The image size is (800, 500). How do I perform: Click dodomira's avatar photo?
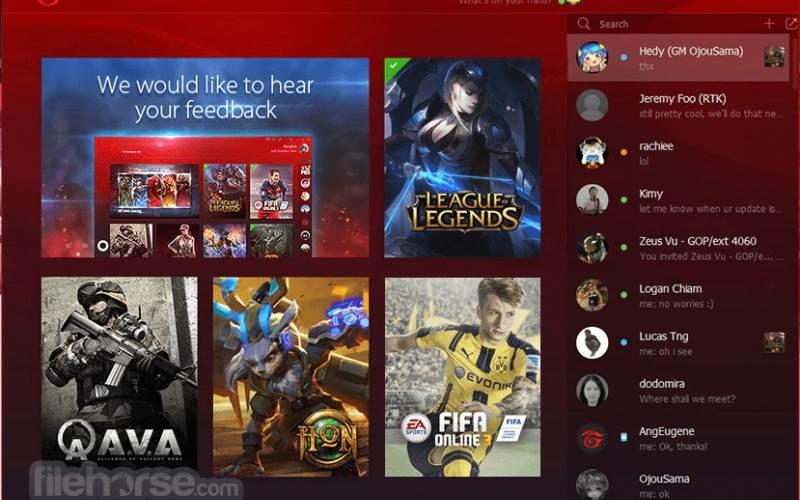click(592, 390)
